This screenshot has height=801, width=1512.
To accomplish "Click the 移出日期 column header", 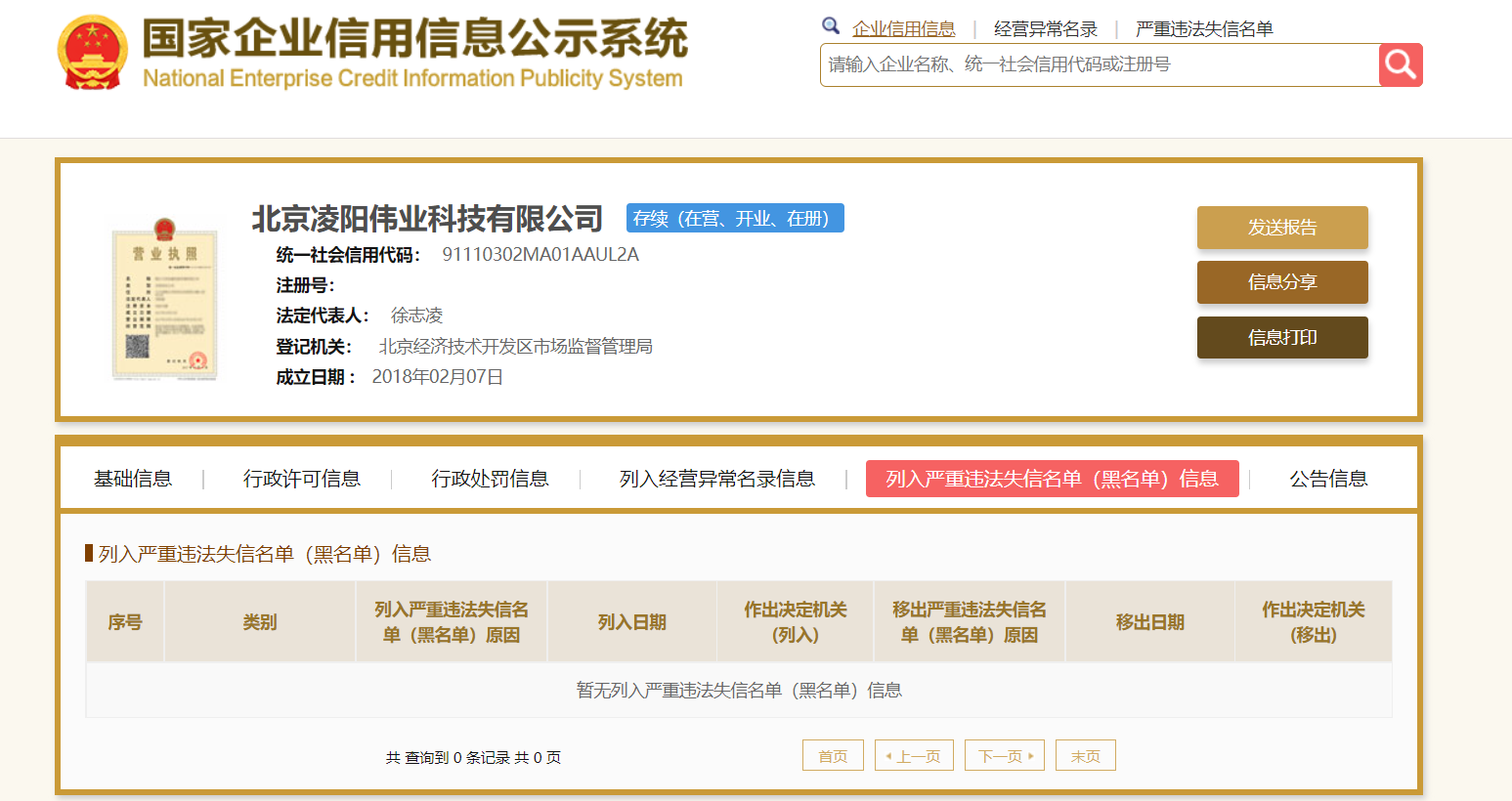I will coord(1150,622).
